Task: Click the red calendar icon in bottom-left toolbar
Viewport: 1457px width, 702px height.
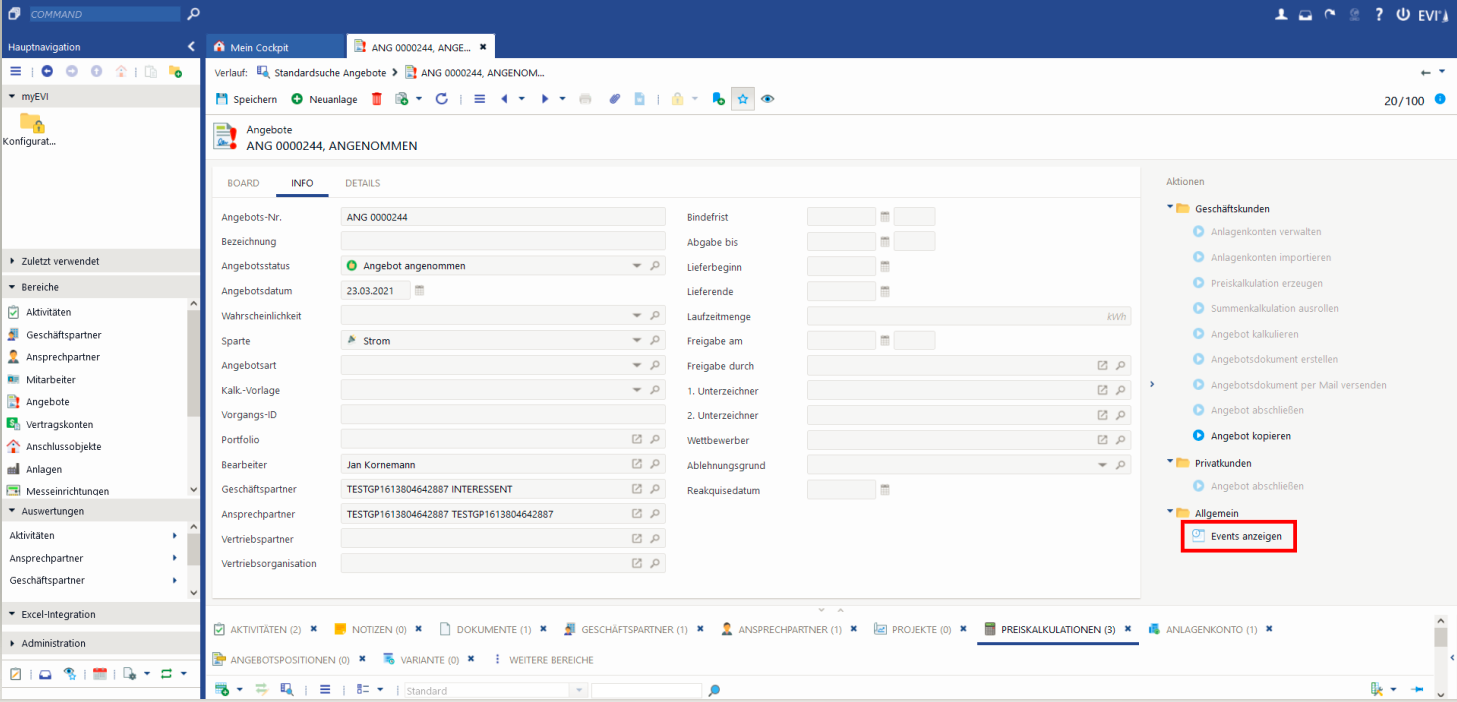Action: point(100,674)
